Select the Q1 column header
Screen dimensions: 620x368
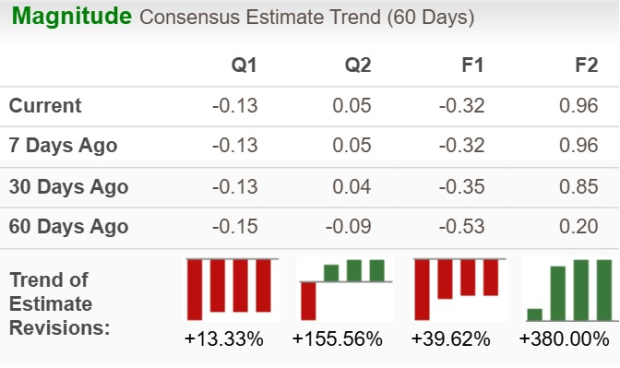coord(244,65)
